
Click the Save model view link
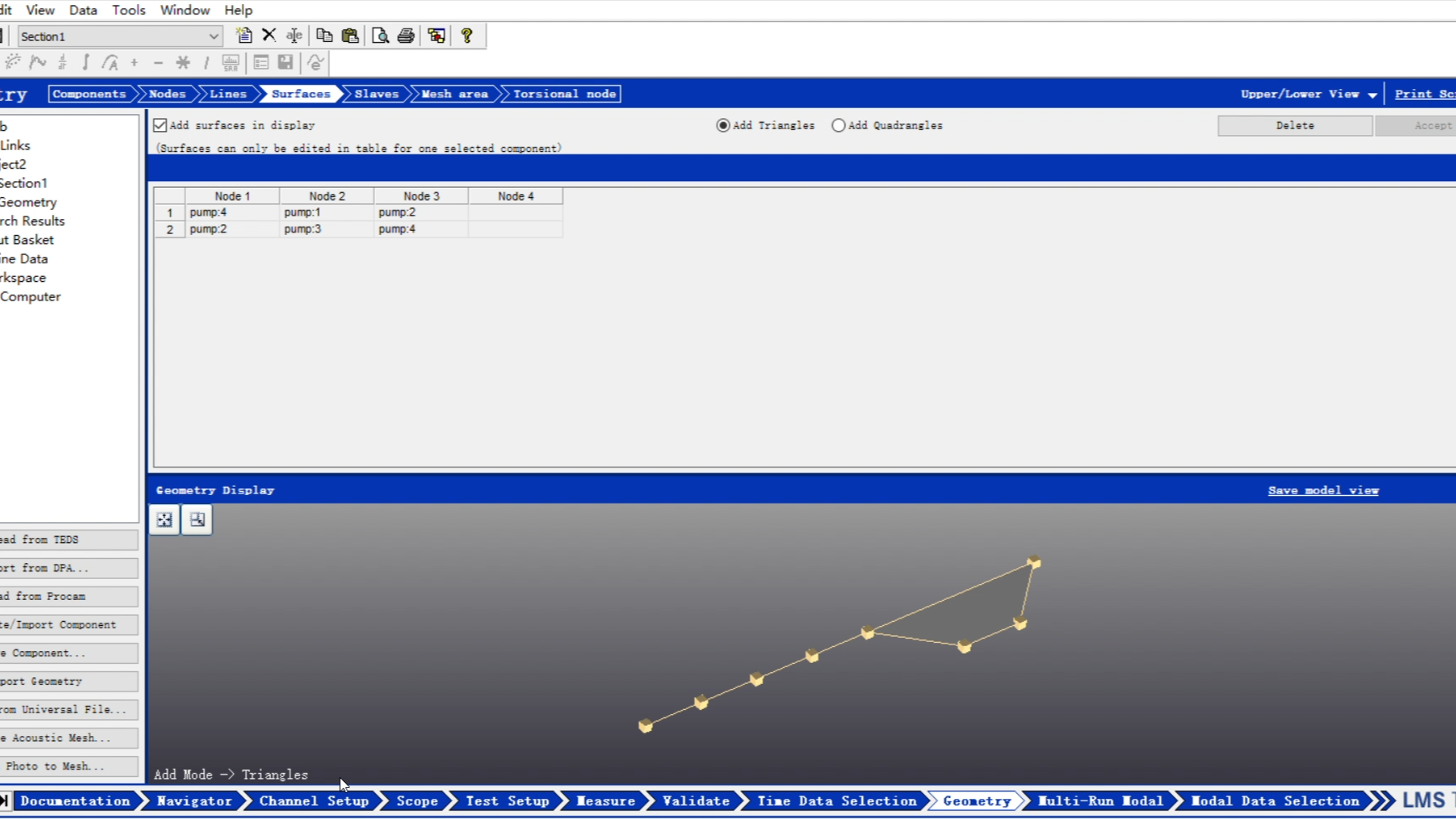[1323, 491]
